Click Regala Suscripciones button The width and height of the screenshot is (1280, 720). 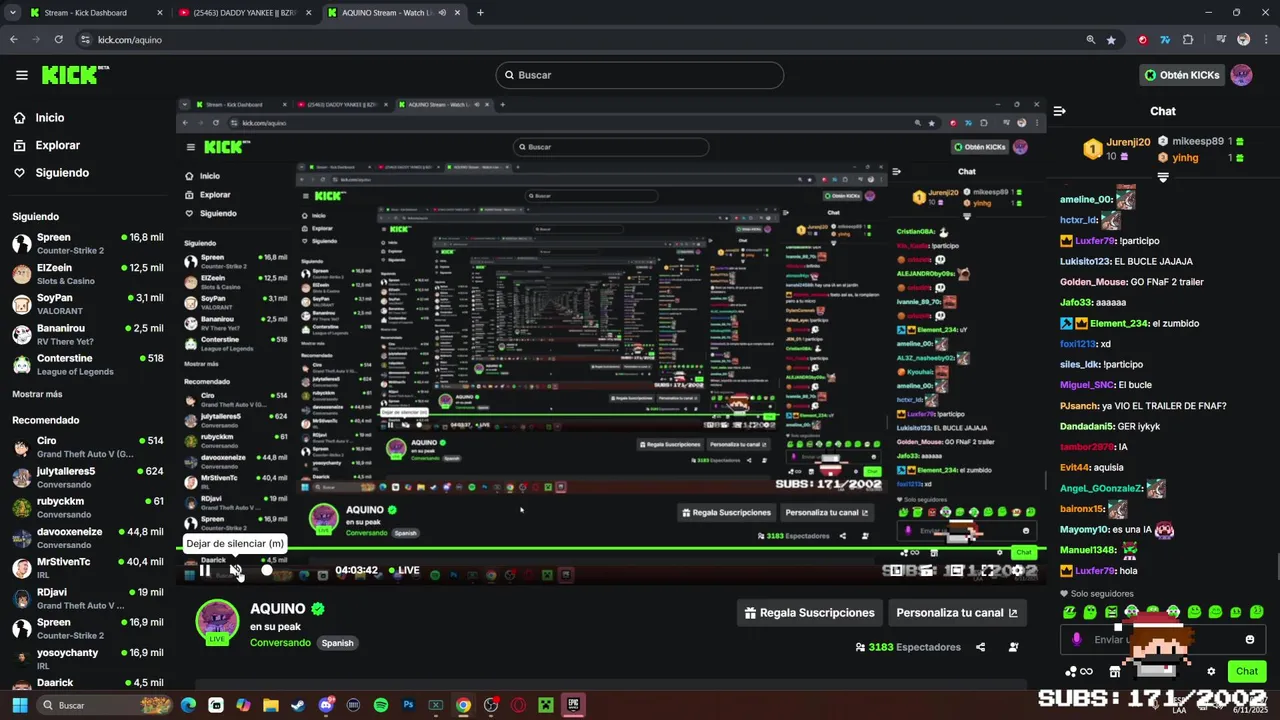coord(810,613)
